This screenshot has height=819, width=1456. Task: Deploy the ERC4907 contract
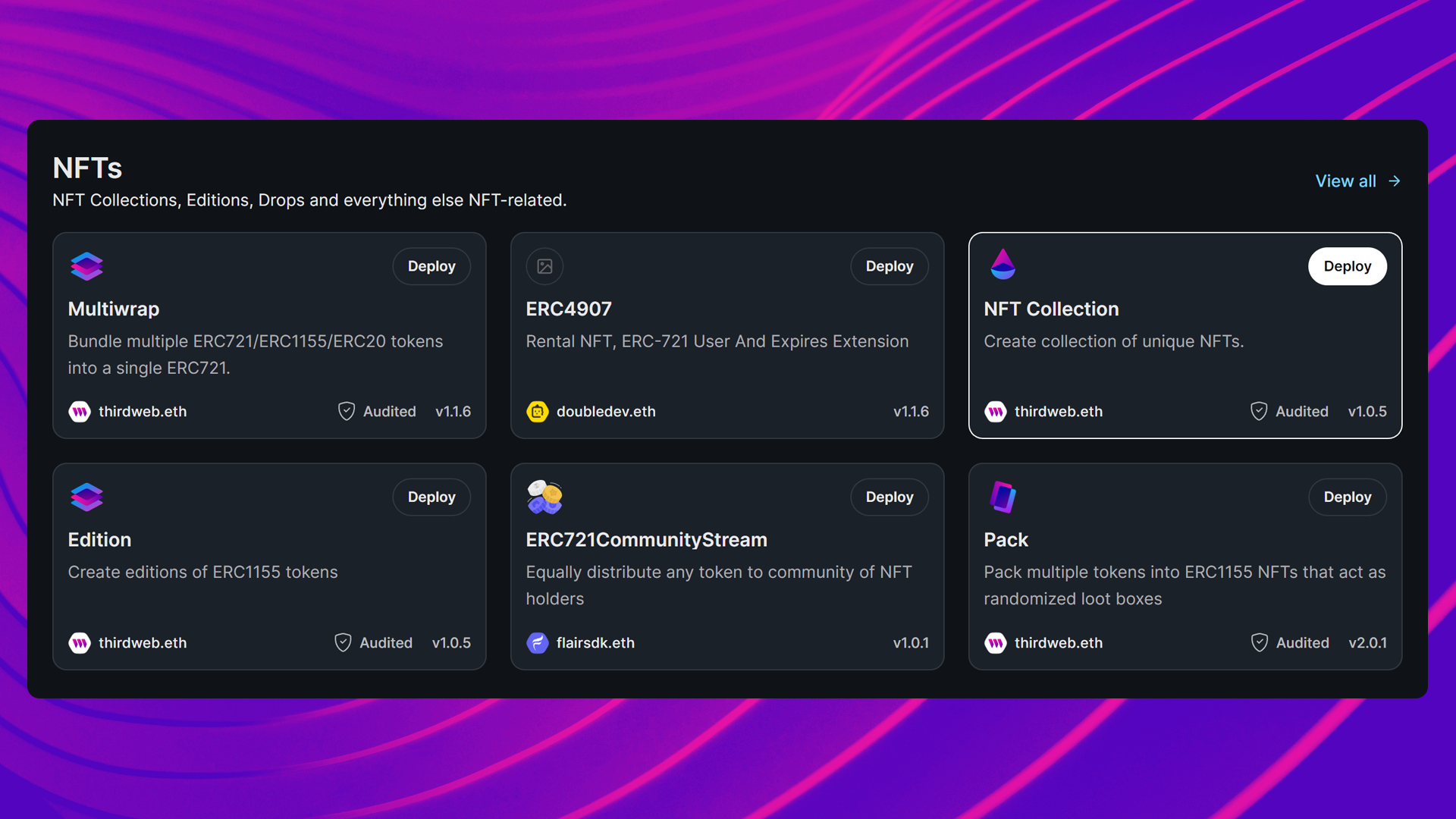pos(889,266)
